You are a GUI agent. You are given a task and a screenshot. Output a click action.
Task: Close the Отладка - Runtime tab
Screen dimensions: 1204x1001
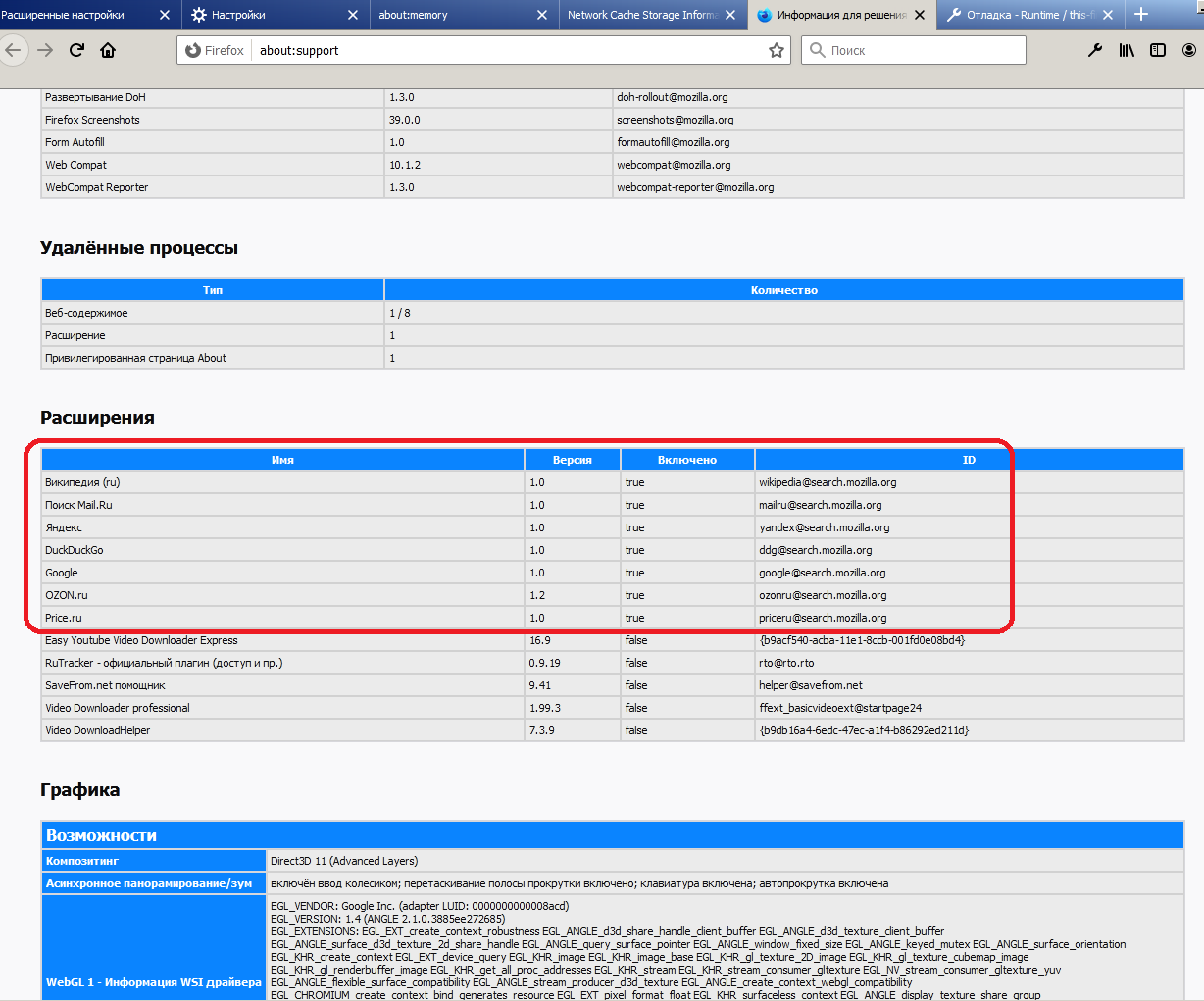[x=1108, y=15]
